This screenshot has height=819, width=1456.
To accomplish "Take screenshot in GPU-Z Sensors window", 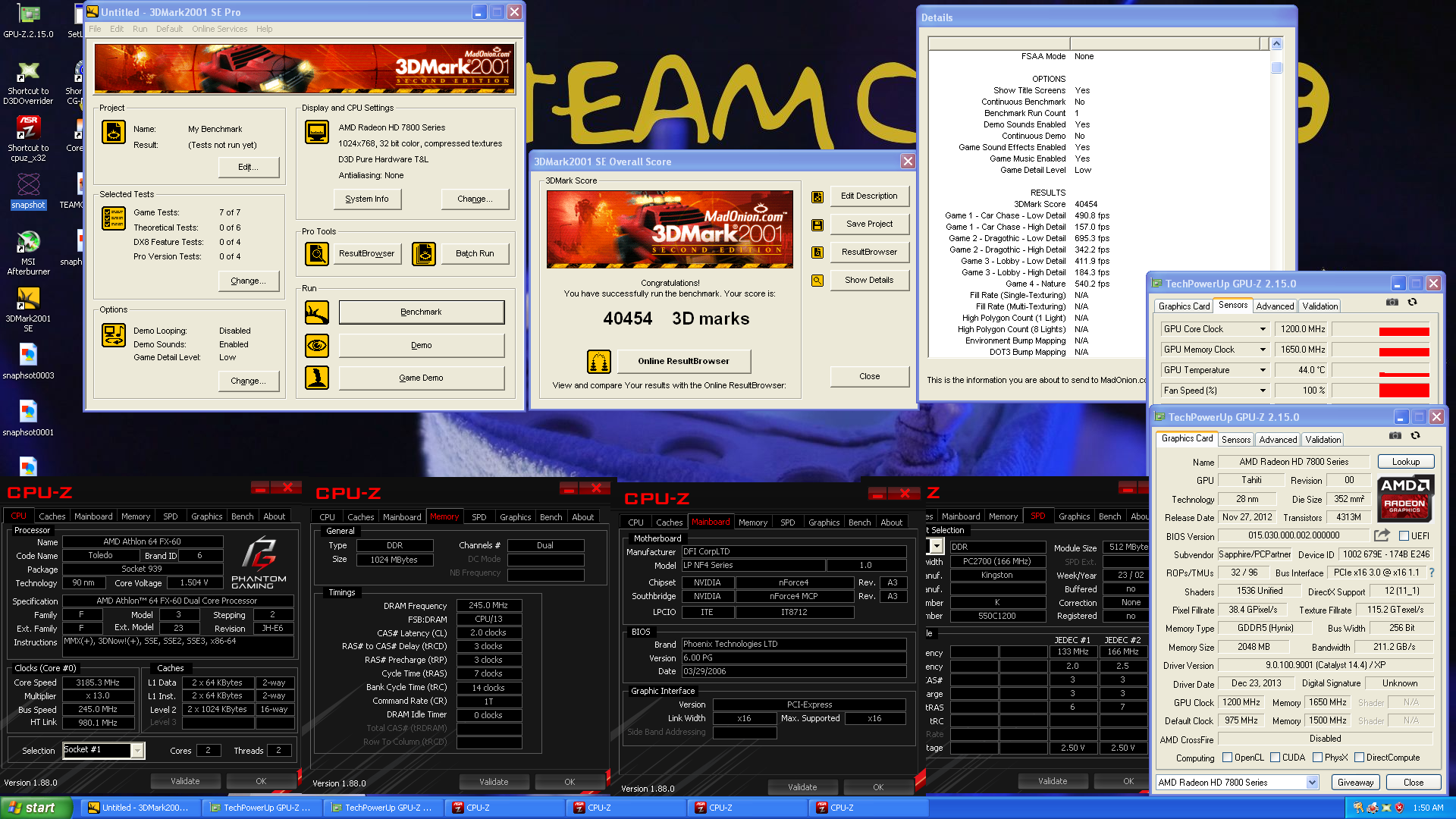I will (1392, 302).
